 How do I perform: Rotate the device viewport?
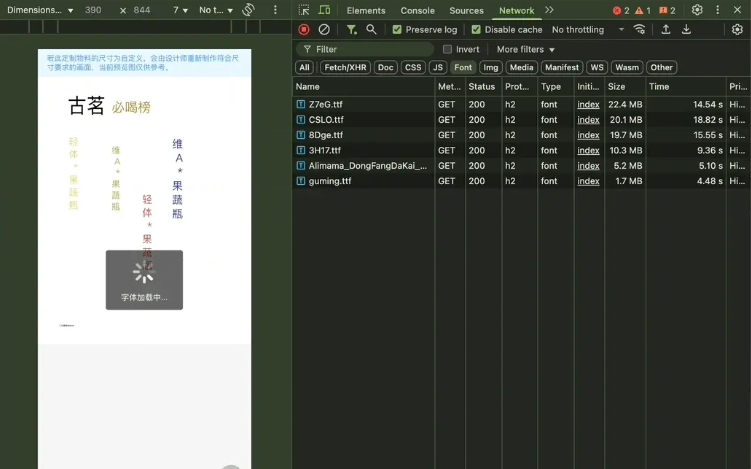(x=248, y=10)
